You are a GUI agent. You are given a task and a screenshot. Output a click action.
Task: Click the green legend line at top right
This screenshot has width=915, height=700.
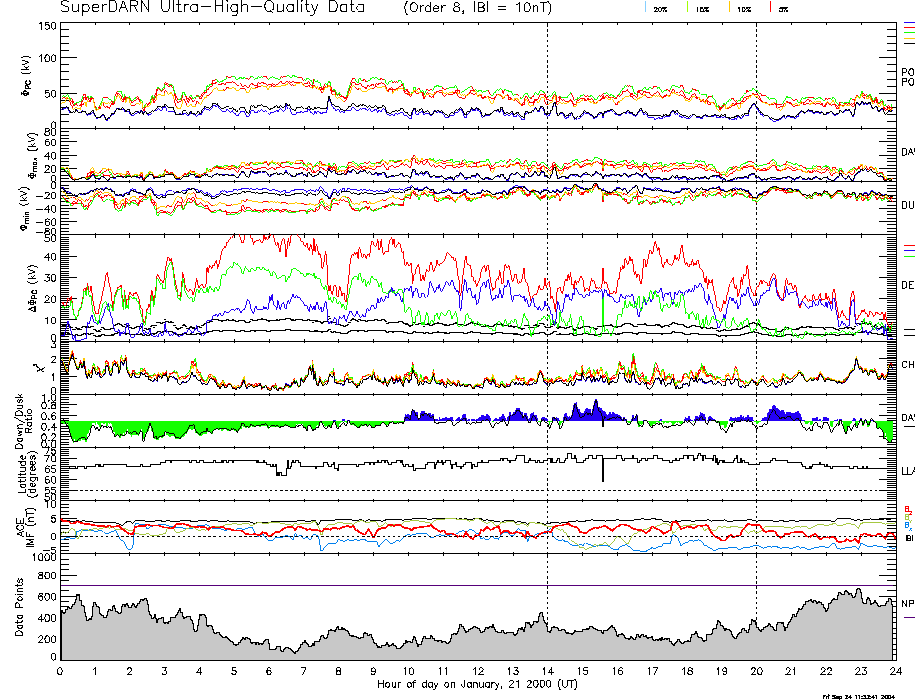908,32
